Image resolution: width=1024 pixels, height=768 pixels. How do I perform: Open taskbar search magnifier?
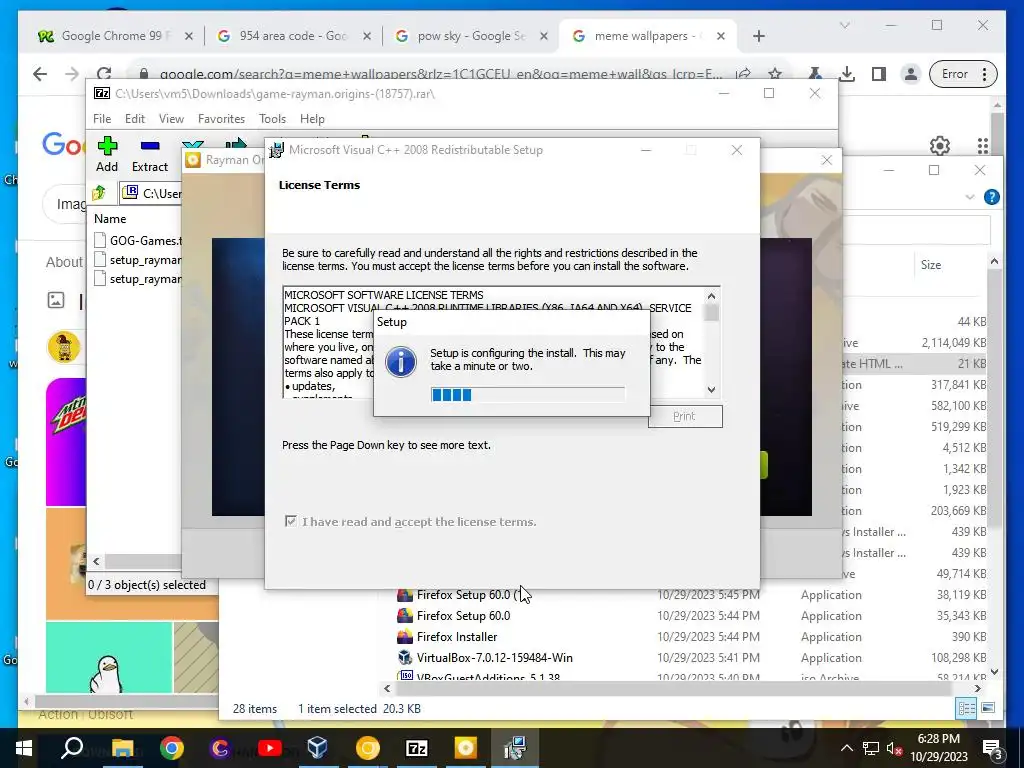(72, 748)
